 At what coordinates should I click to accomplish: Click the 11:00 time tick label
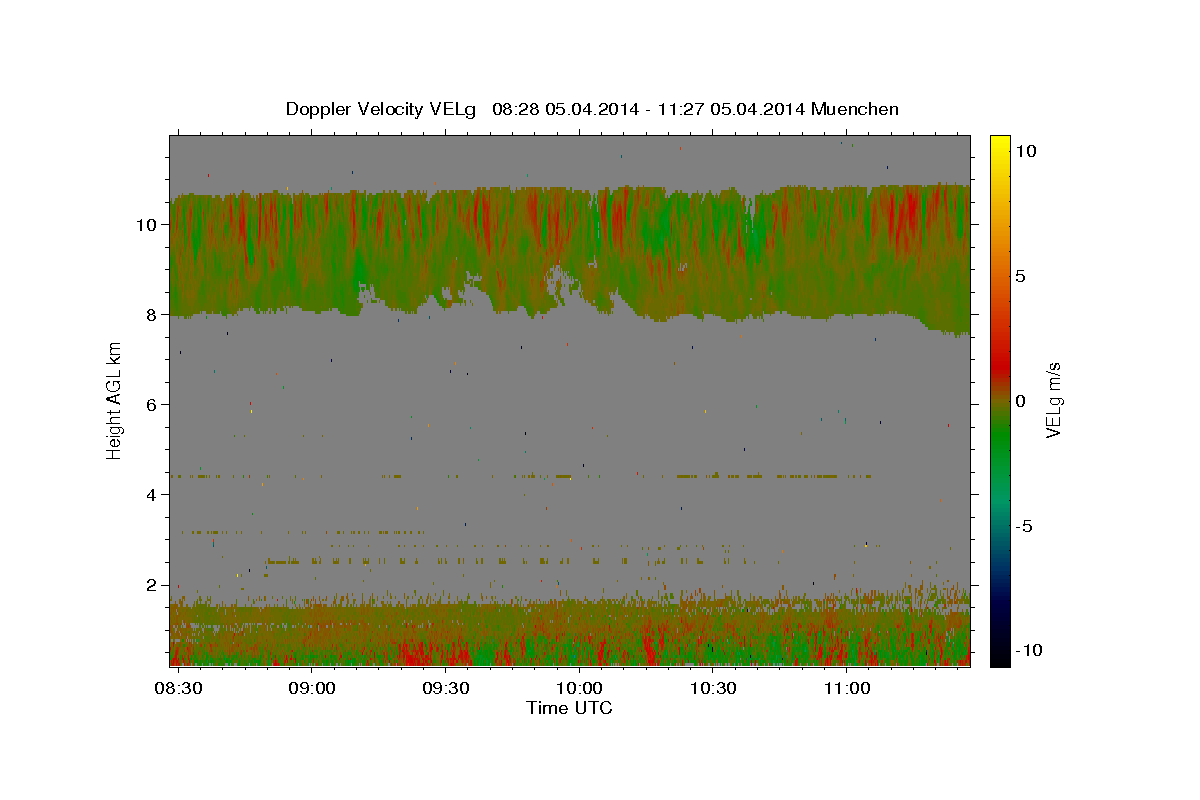[x=846, y=689]
